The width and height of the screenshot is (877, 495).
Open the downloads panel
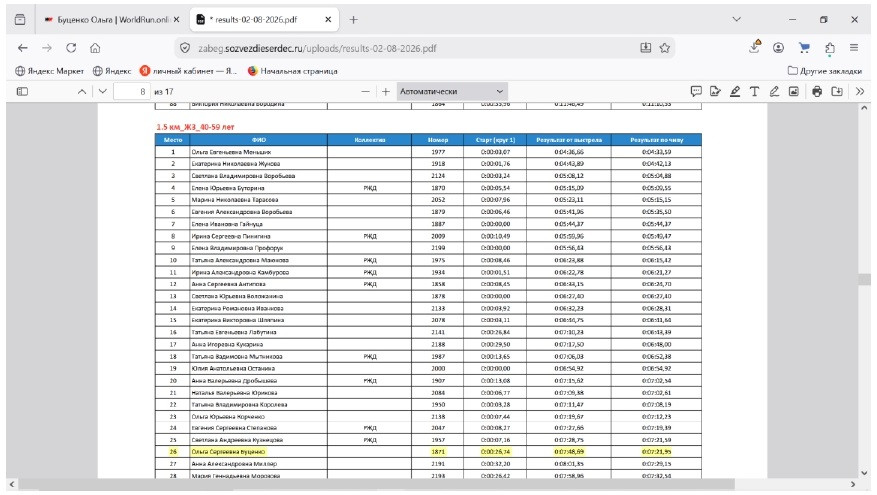tap(755, 48)
